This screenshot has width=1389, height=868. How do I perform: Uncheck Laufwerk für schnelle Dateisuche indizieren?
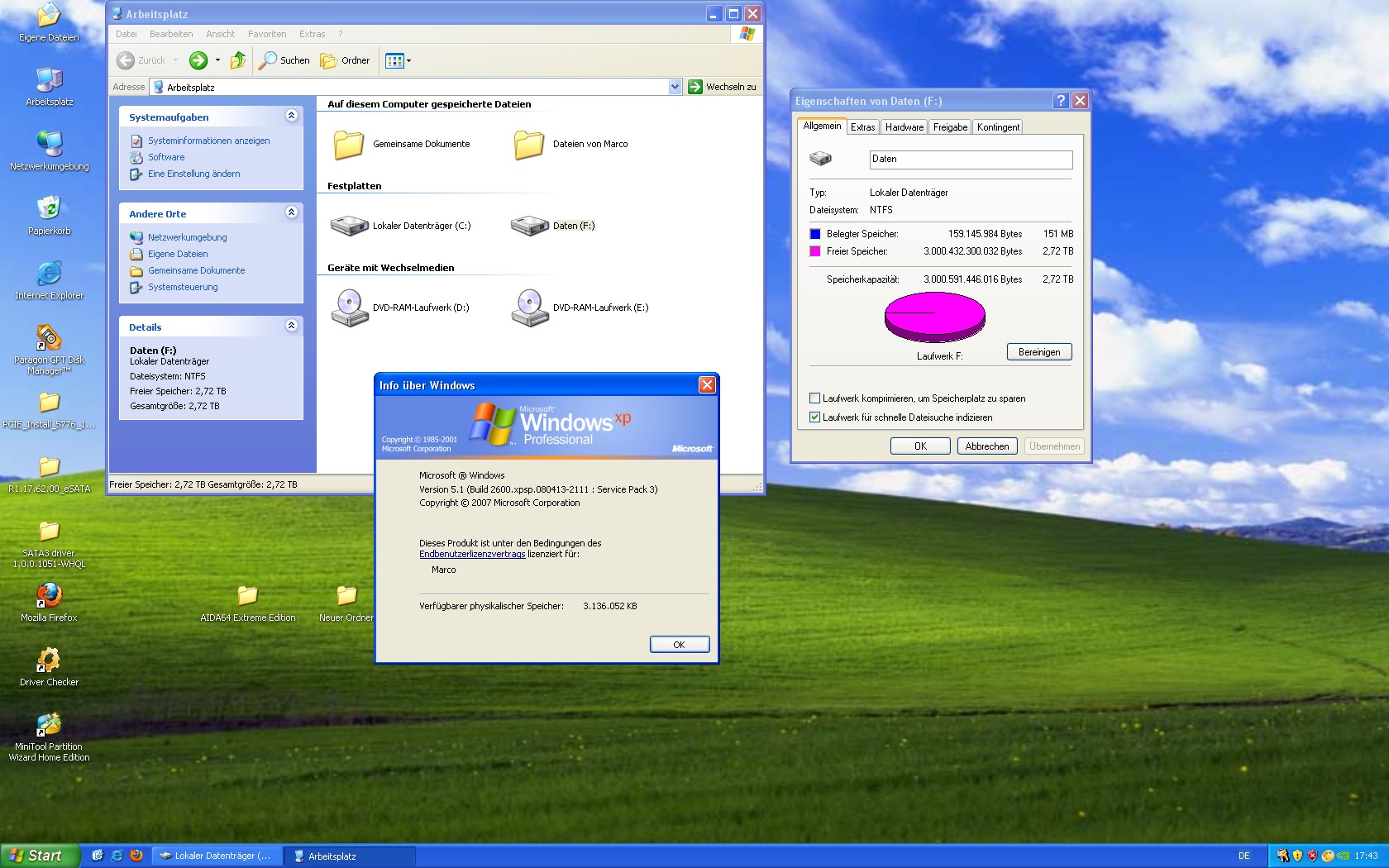815,417
